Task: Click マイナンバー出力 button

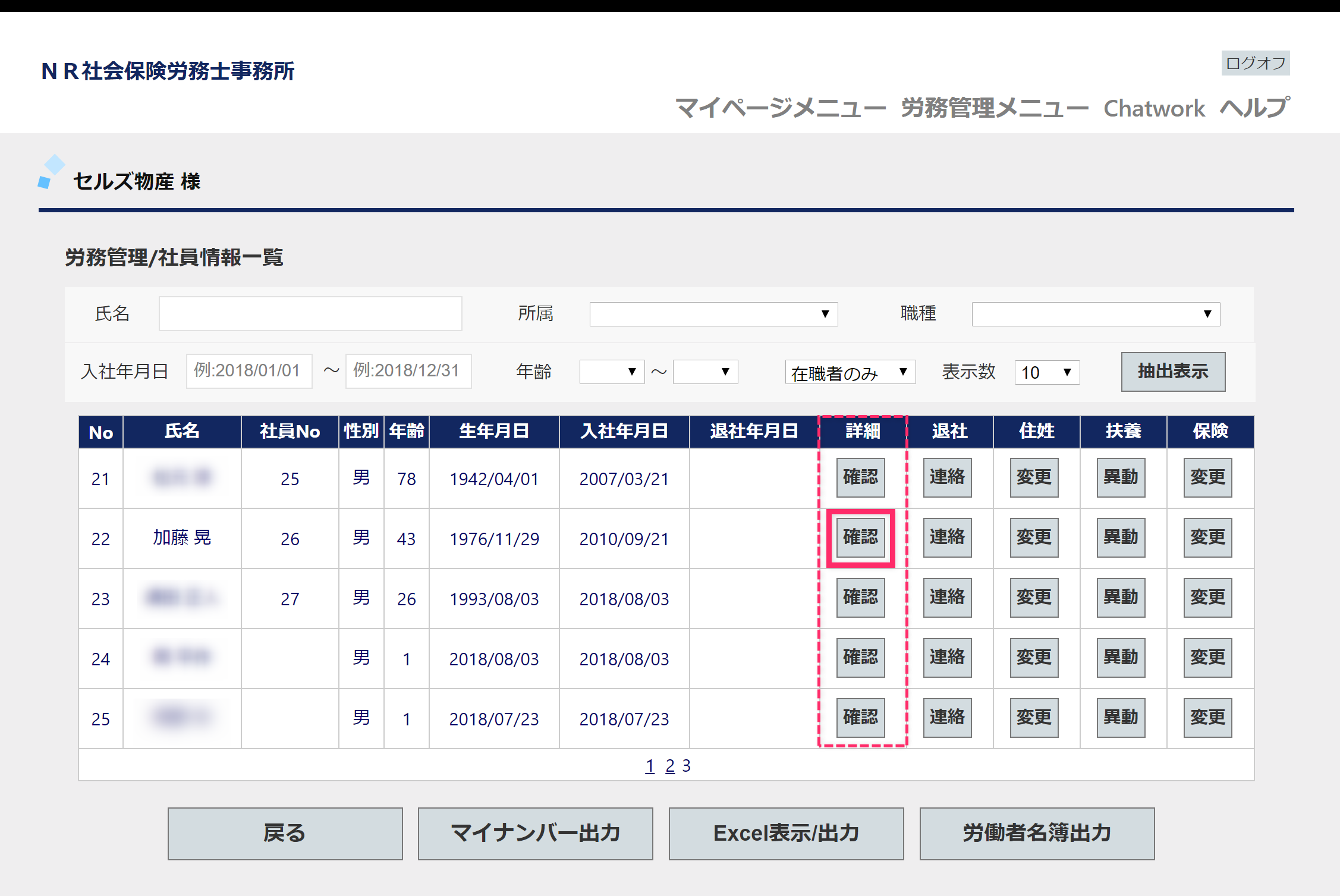Action: pos(535,833)
